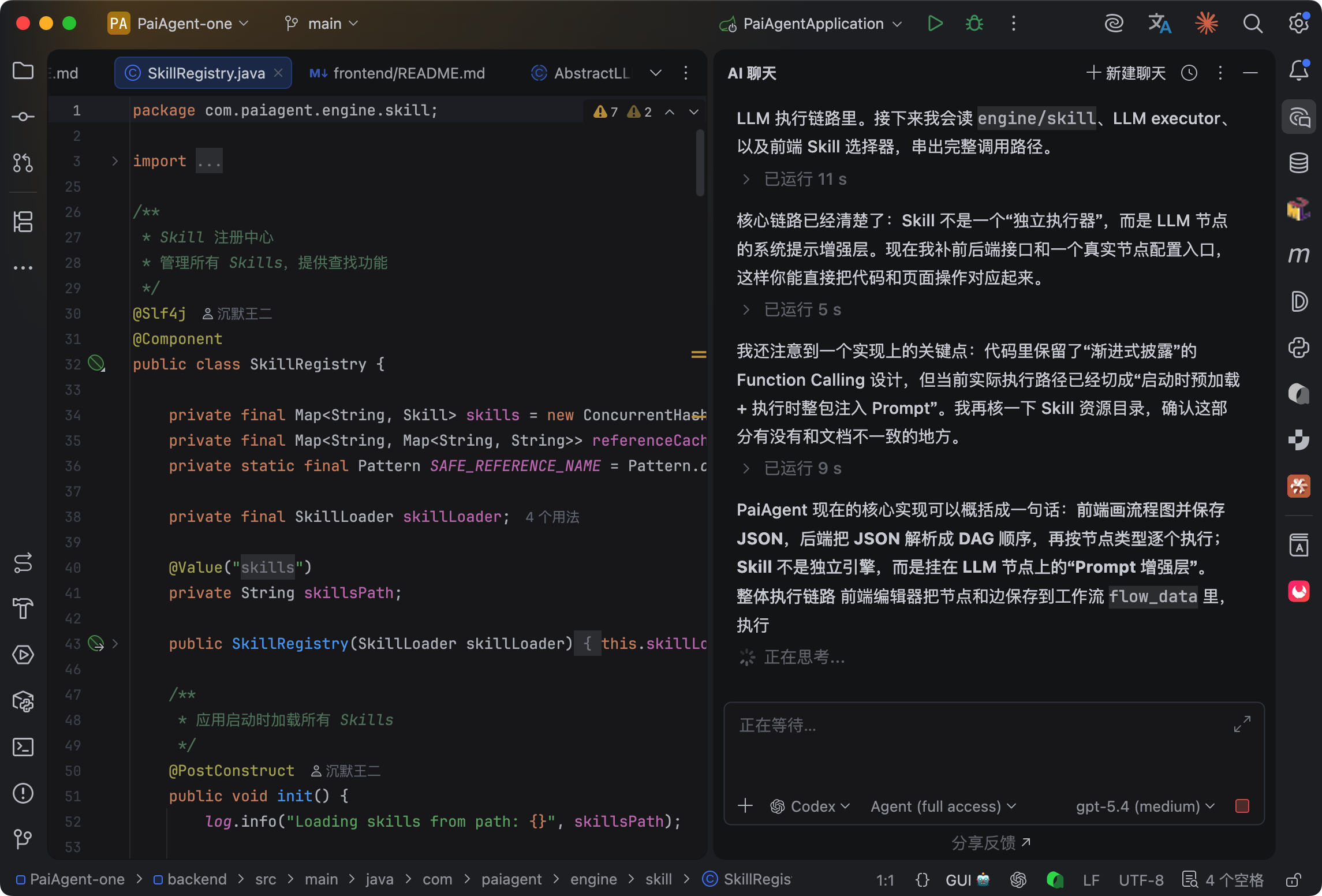Viewport: 1322px width, 896px height.
Task: Start a debug session with the bug icon
Action: [974, 24]
